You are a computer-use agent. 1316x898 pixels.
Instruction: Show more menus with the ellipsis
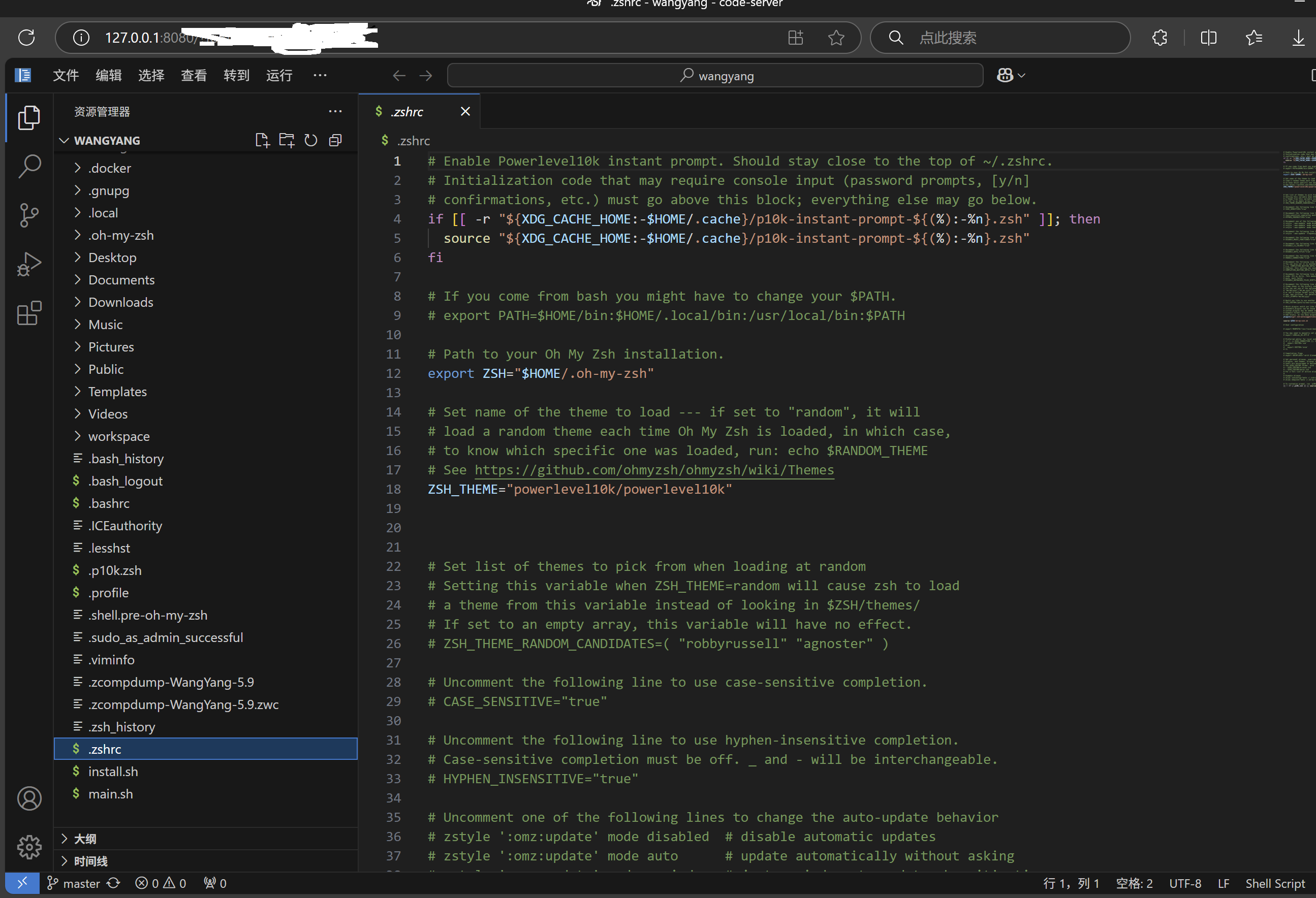pyautogui.click(x=320, y=75)
